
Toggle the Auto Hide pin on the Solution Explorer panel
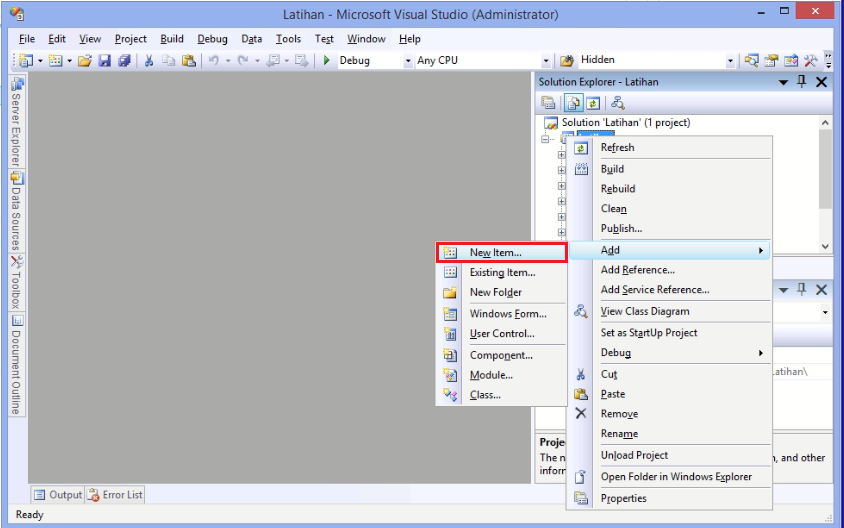pos(801,82)
